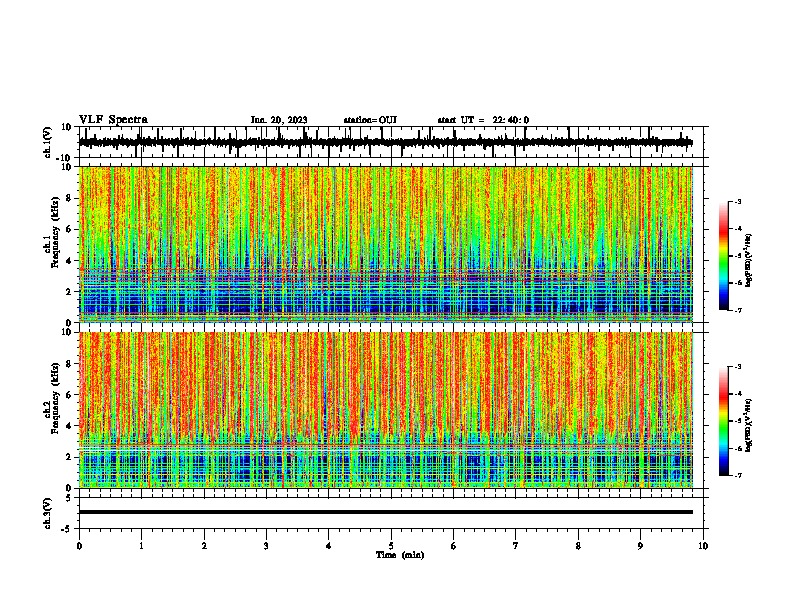Screen dimensions: 792x612
Task: Click the ch.2 spectrogram color scale bar
Action: 724,421
